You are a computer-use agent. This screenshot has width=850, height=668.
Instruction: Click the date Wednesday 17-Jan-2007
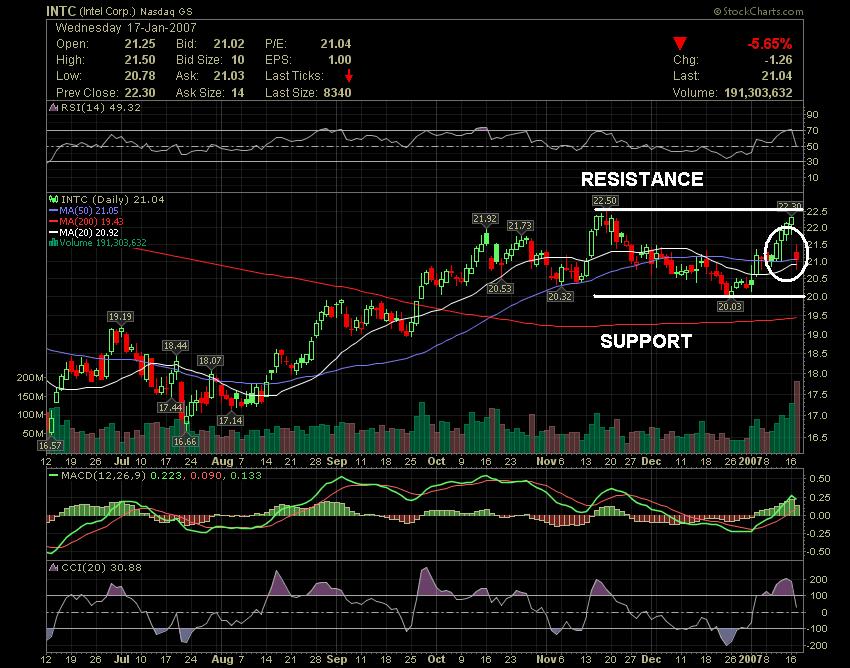click(126, 28)
